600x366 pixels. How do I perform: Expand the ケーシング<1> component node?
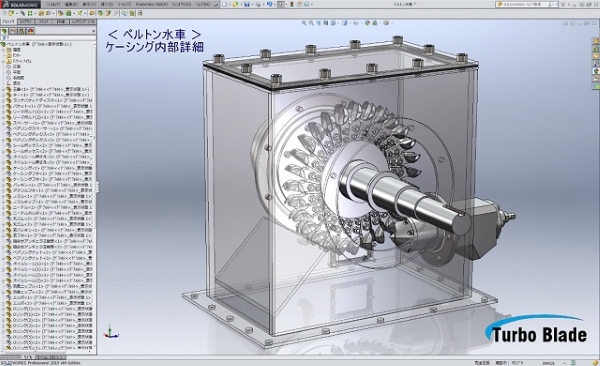3,168
